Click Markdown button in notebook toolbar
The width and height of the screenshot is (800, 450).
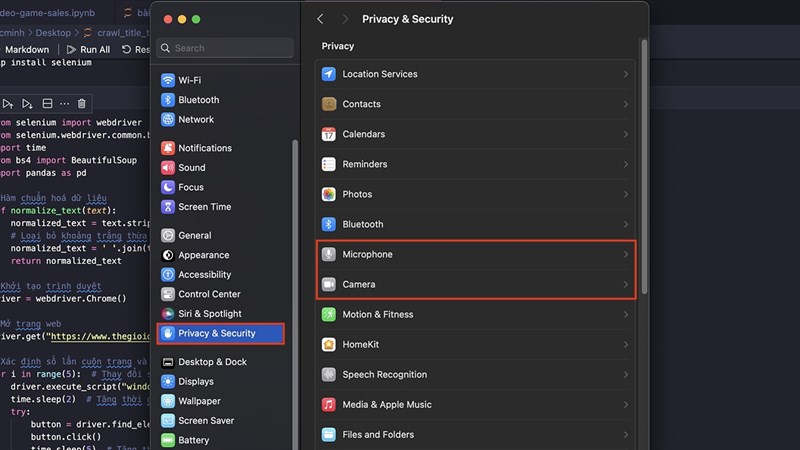27,49
